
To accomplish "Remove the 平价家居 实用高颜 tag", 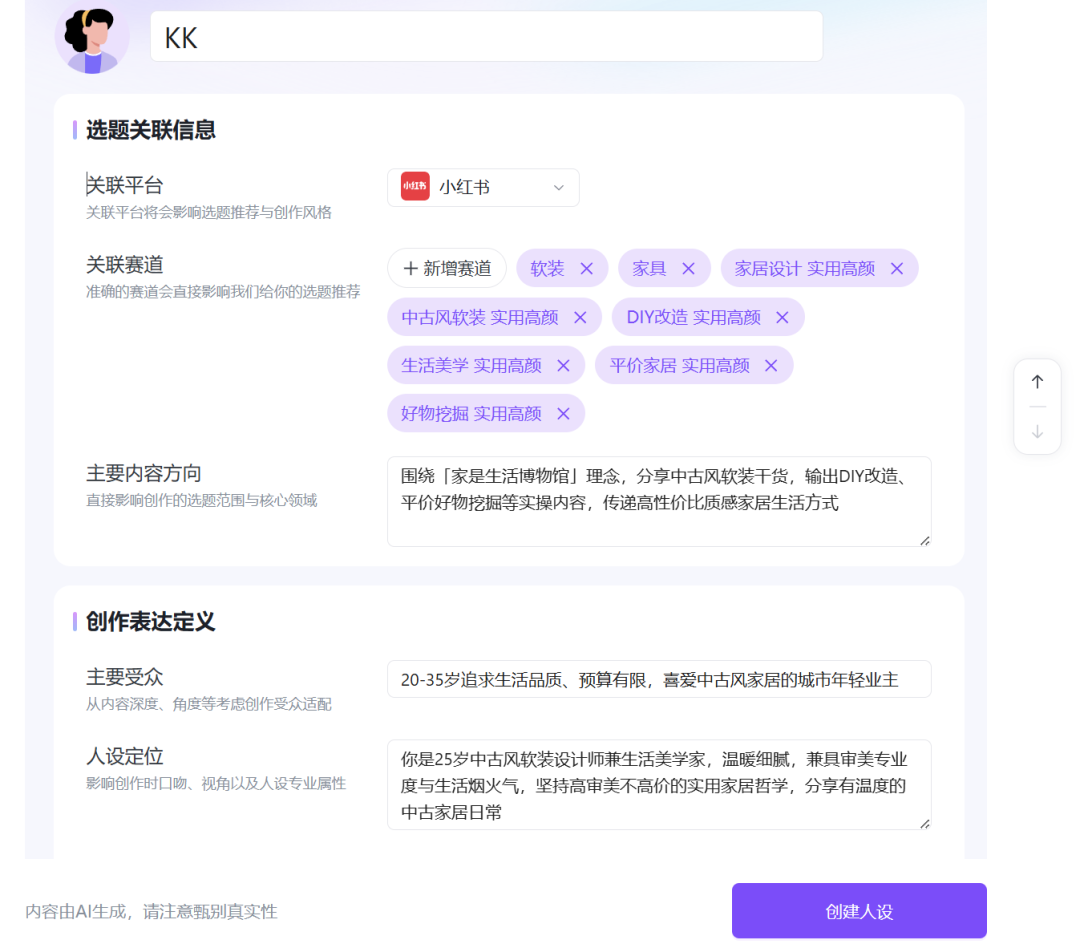I will [x=771, y=366].
